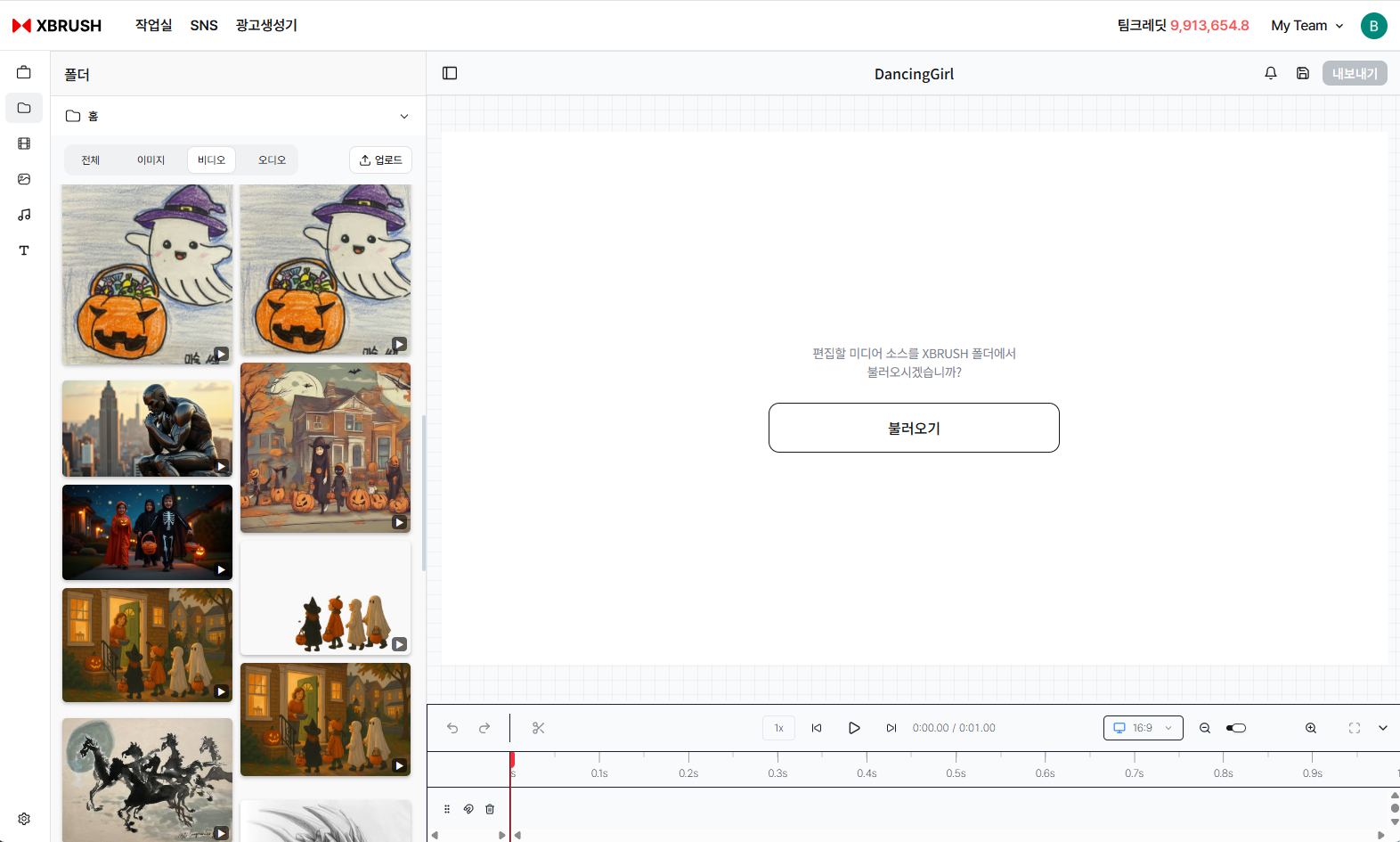Toggle the track link icon
The image size is (1400, 842).
(468, 809)
